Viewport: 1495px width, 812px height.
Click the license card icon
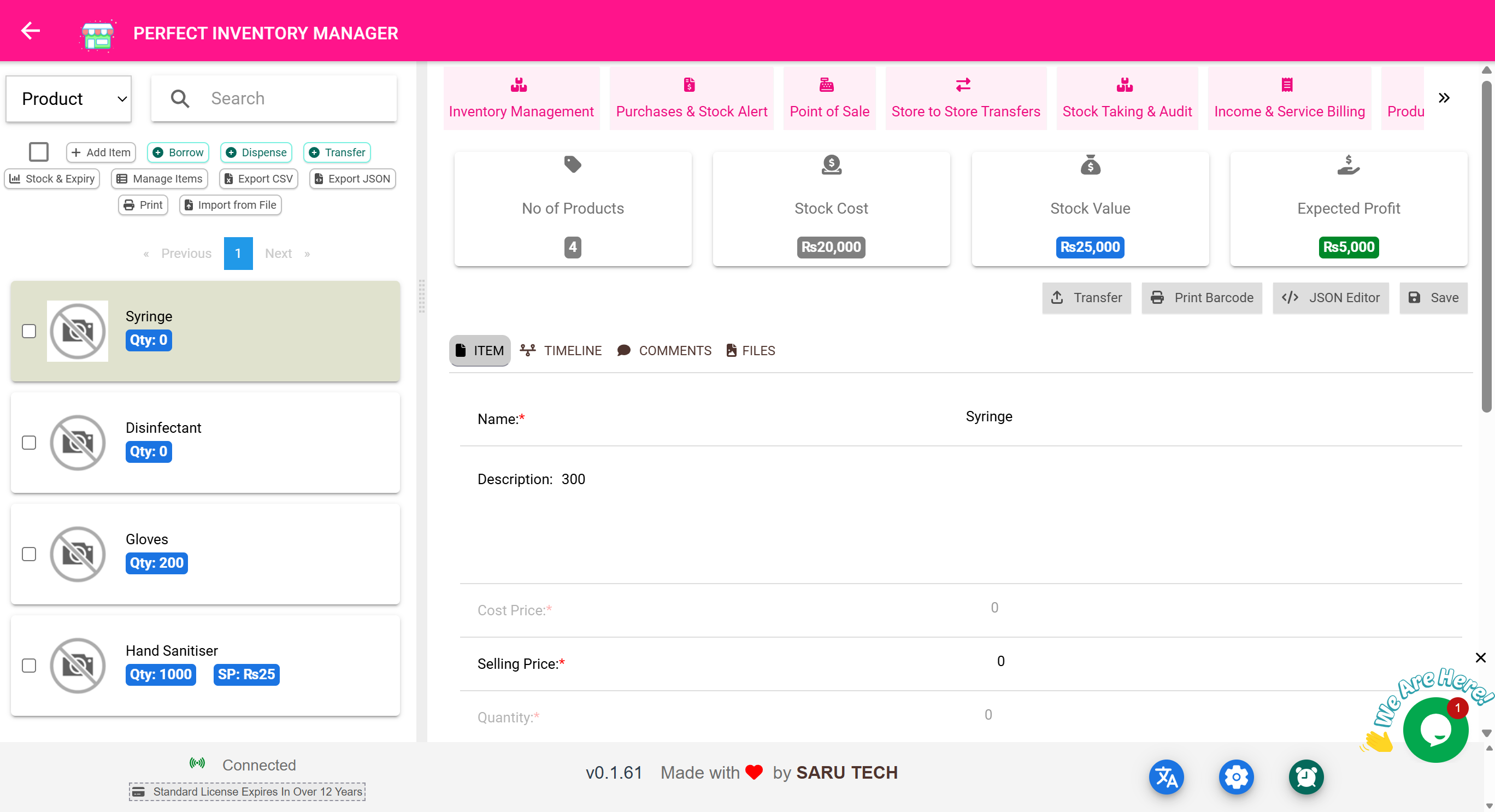[138, 792]
